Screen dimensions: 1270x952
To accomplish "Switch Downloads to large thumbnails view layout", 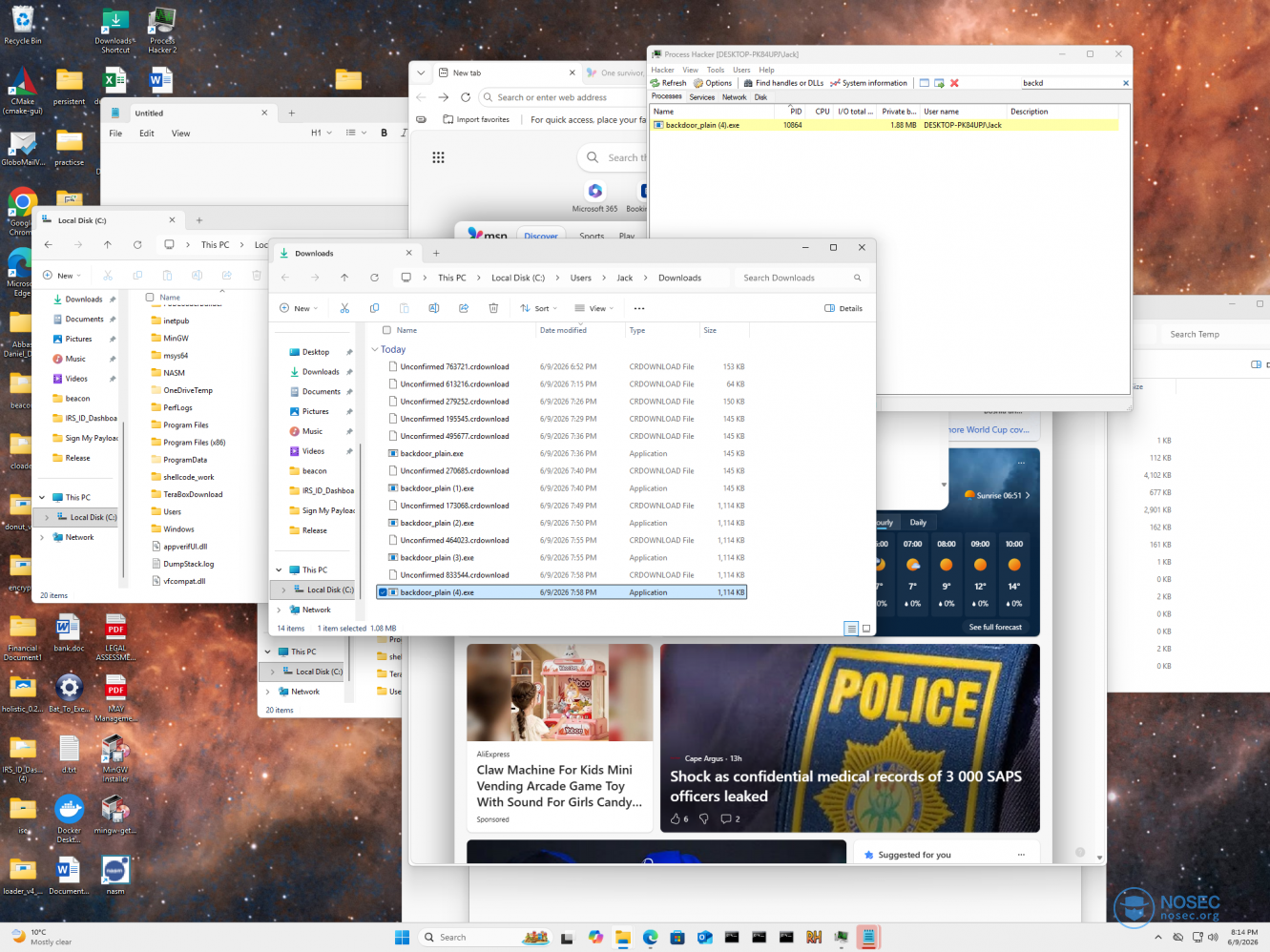I will 866,629.
